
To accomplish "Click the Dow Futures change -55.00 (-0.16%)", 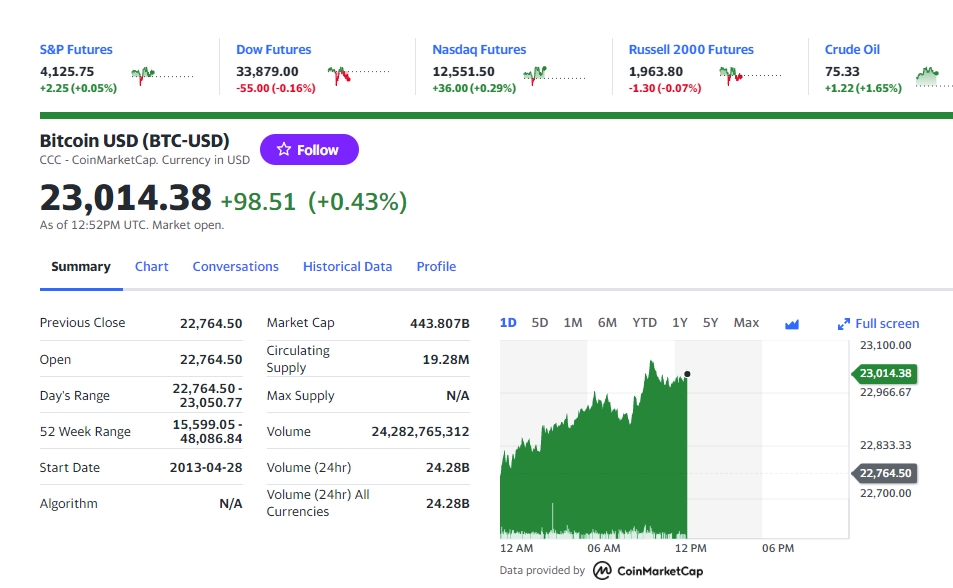I will pos(276,88).
